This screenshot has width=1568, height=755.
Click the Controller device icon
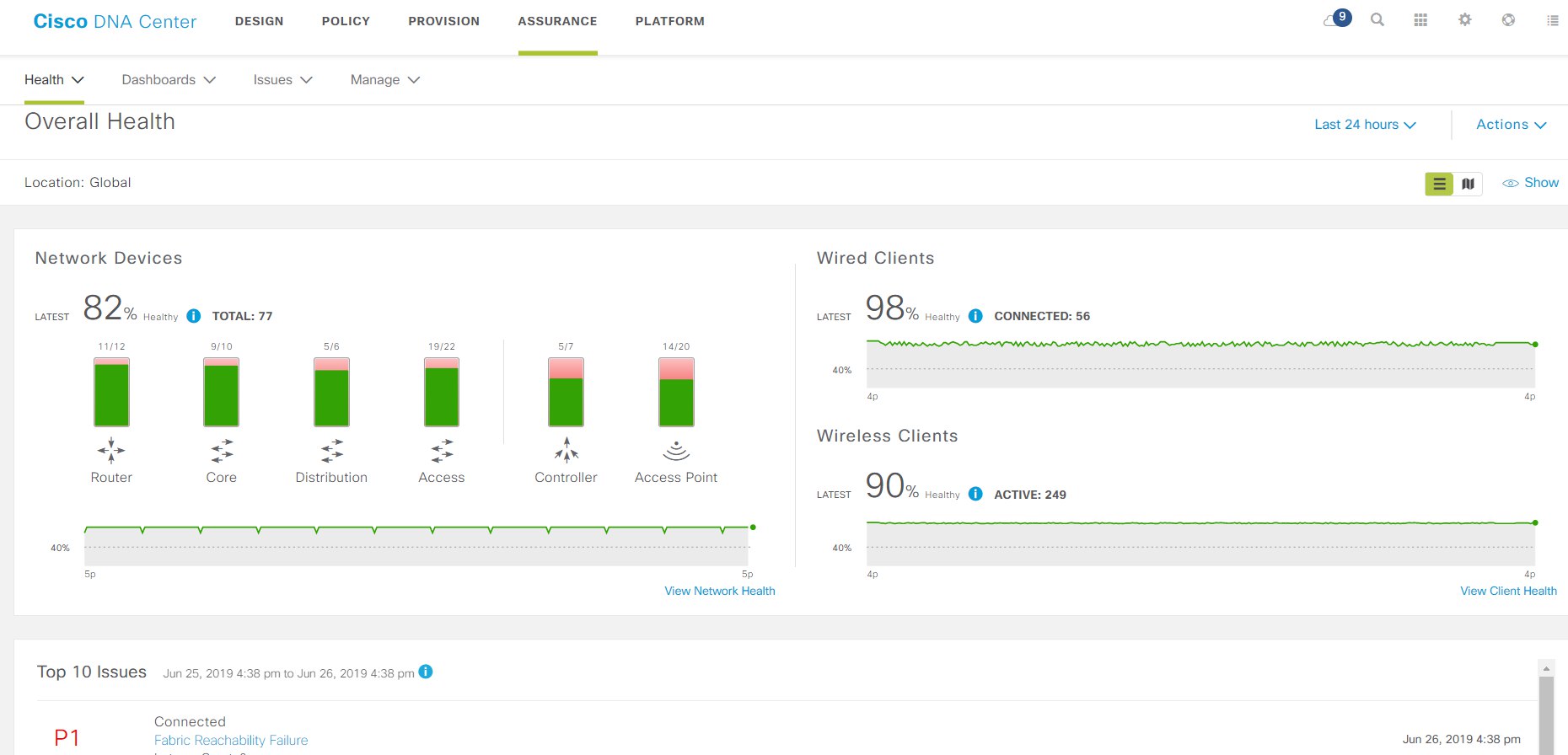pyautogui.click(x=567, y=450)
